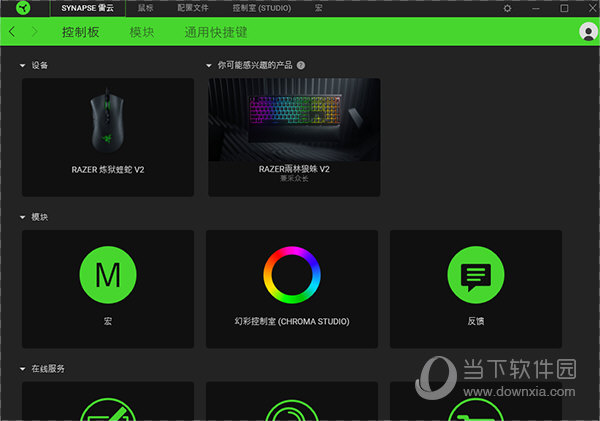Collapse the 在线服务 section
The height and width of the screenshot is (421, 600).
coord(23,369)
